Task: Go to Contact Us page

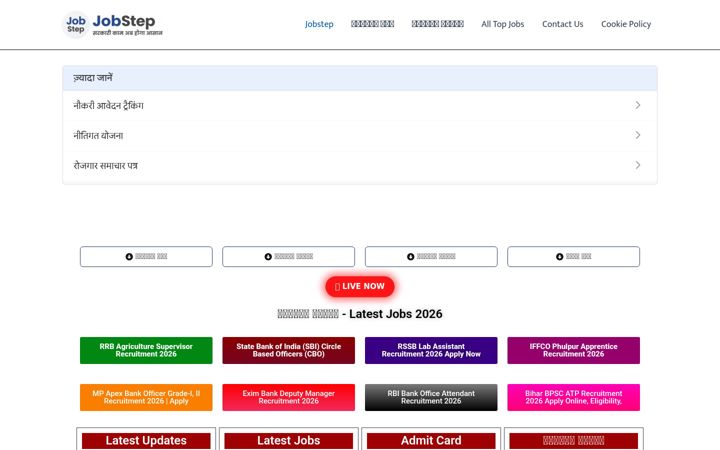Action: 562,24
